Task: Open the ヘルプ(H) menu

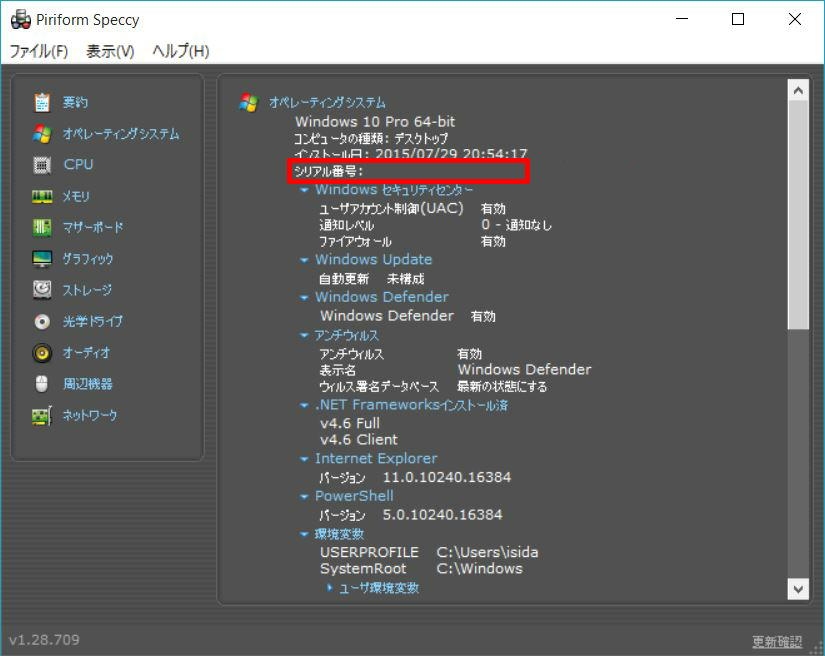Action: pyautogui.click(x=180, y=51)
